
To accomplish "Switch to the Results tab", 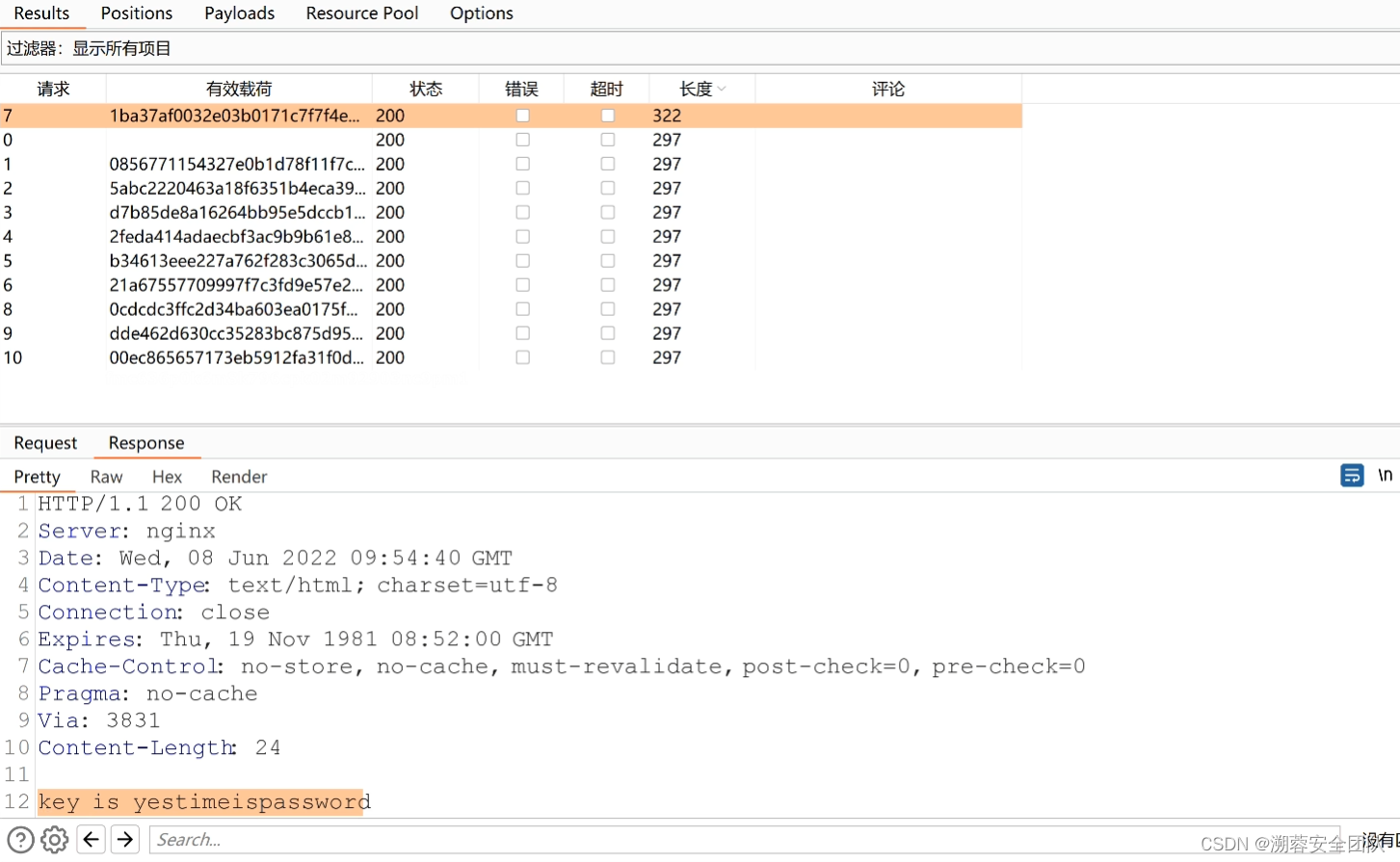I will 41,13.
